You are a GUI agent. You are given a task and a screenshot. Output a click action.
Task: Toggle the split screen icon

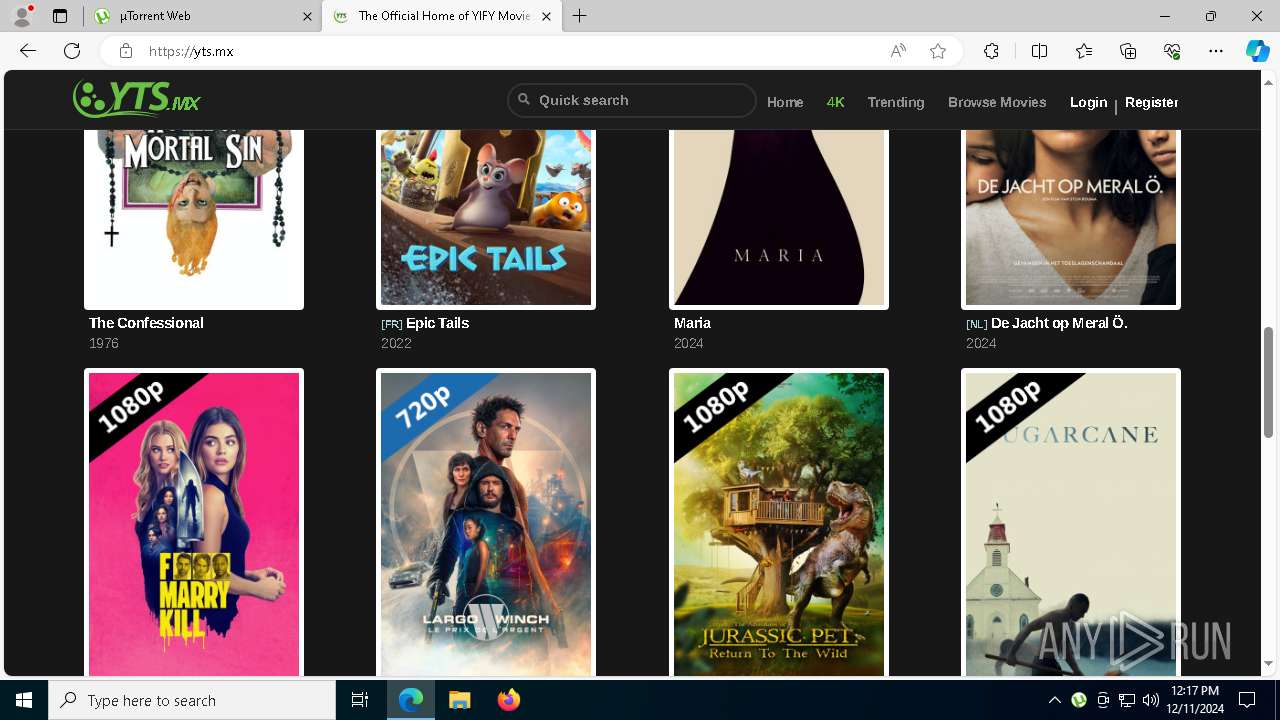(x=1039, y=51)
